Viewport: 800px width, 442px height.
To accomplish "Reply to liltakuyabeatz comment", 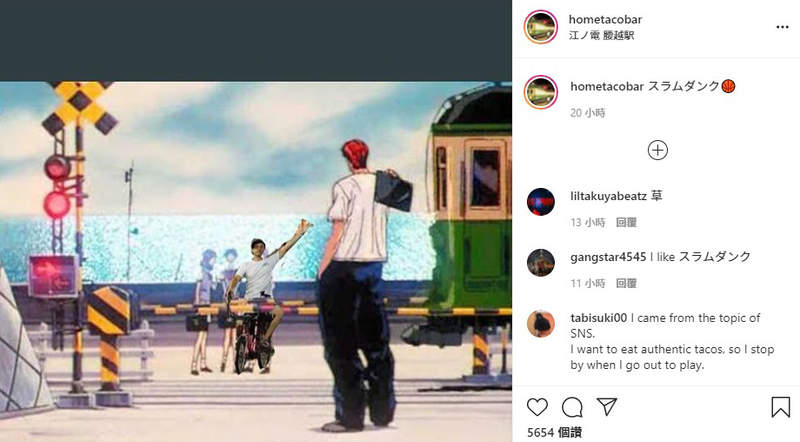I will (x=626, y=223).
